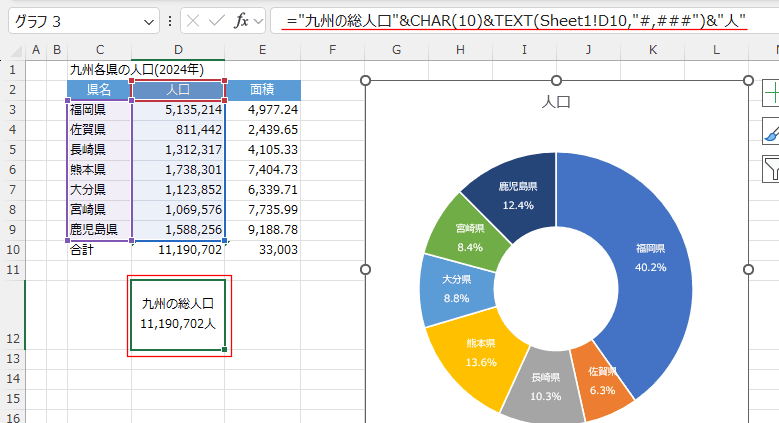Click the Chart Elements plus button
Image resolution: width=779 pixels, height=423 pixels.
pos(771,93)
